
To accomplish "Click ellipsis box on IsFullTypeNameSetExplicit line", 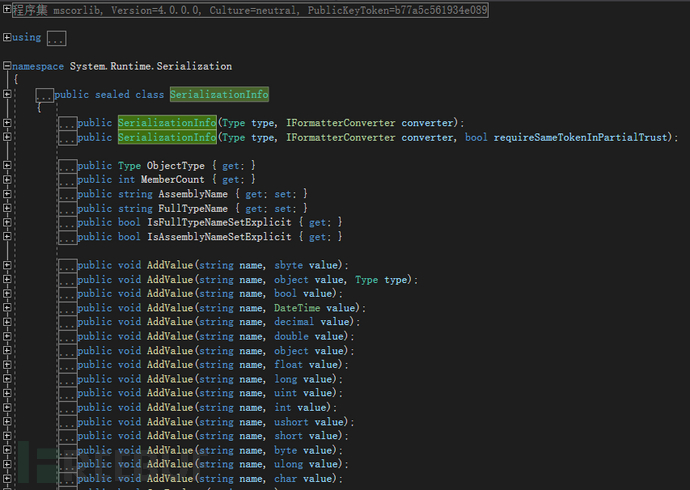I will tap(68, 223).
